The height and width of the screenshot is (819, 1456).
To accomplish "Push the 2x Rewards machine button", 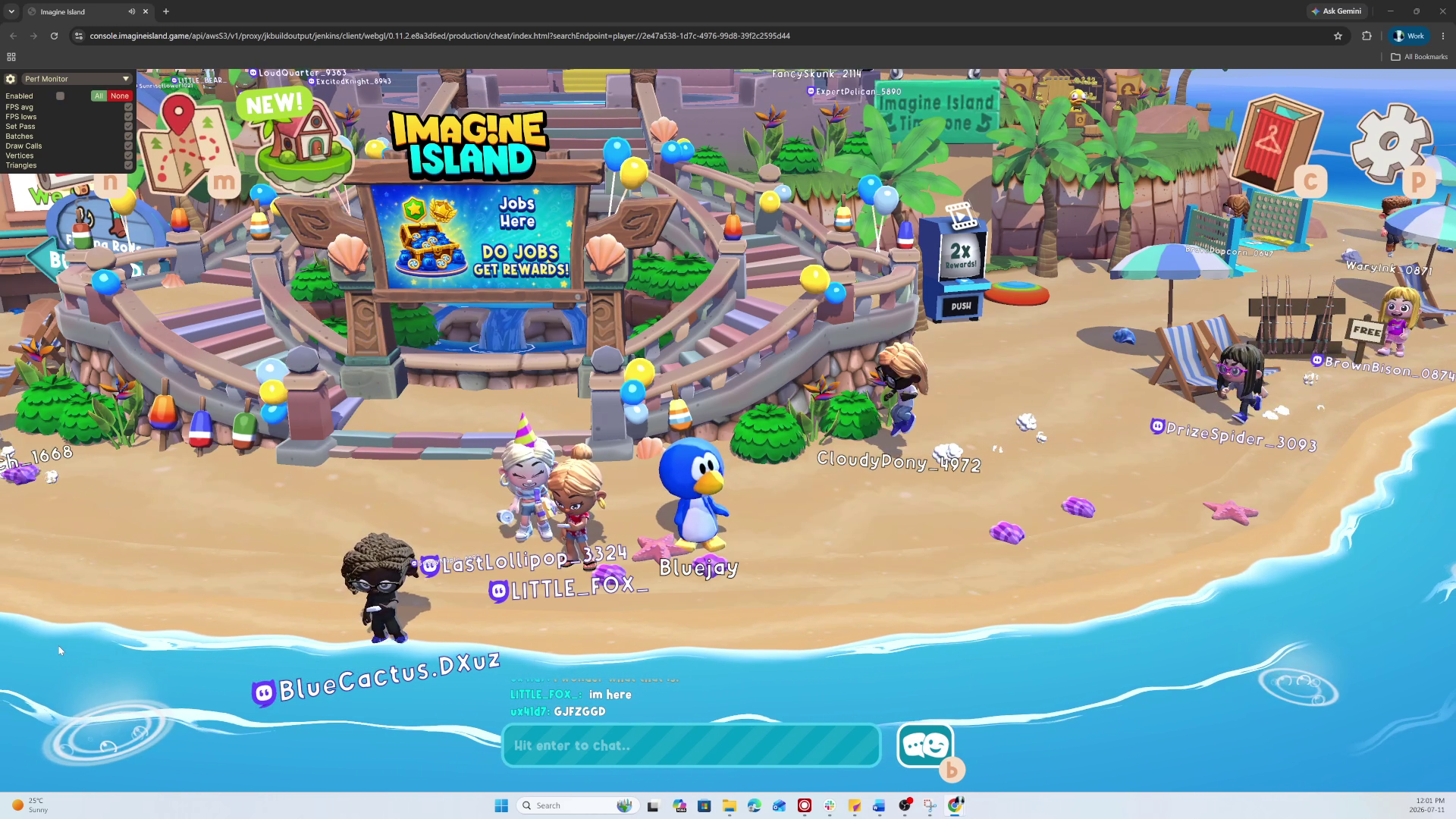I will tap(961, 306).
